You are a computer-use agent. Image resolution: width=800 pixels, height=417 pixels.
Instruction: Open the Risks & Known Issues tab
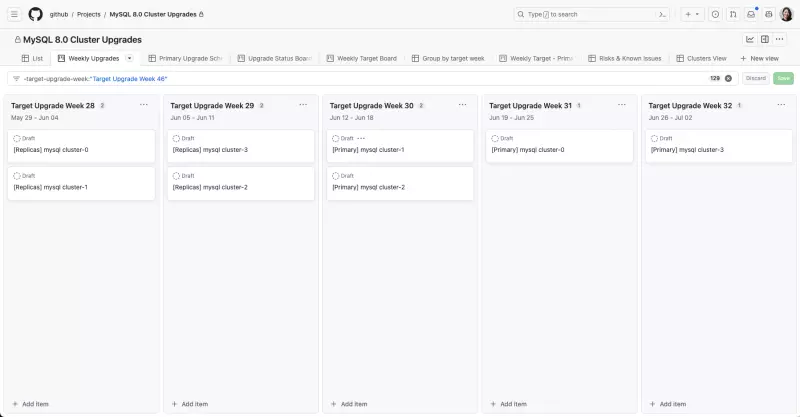click(625, 59)
